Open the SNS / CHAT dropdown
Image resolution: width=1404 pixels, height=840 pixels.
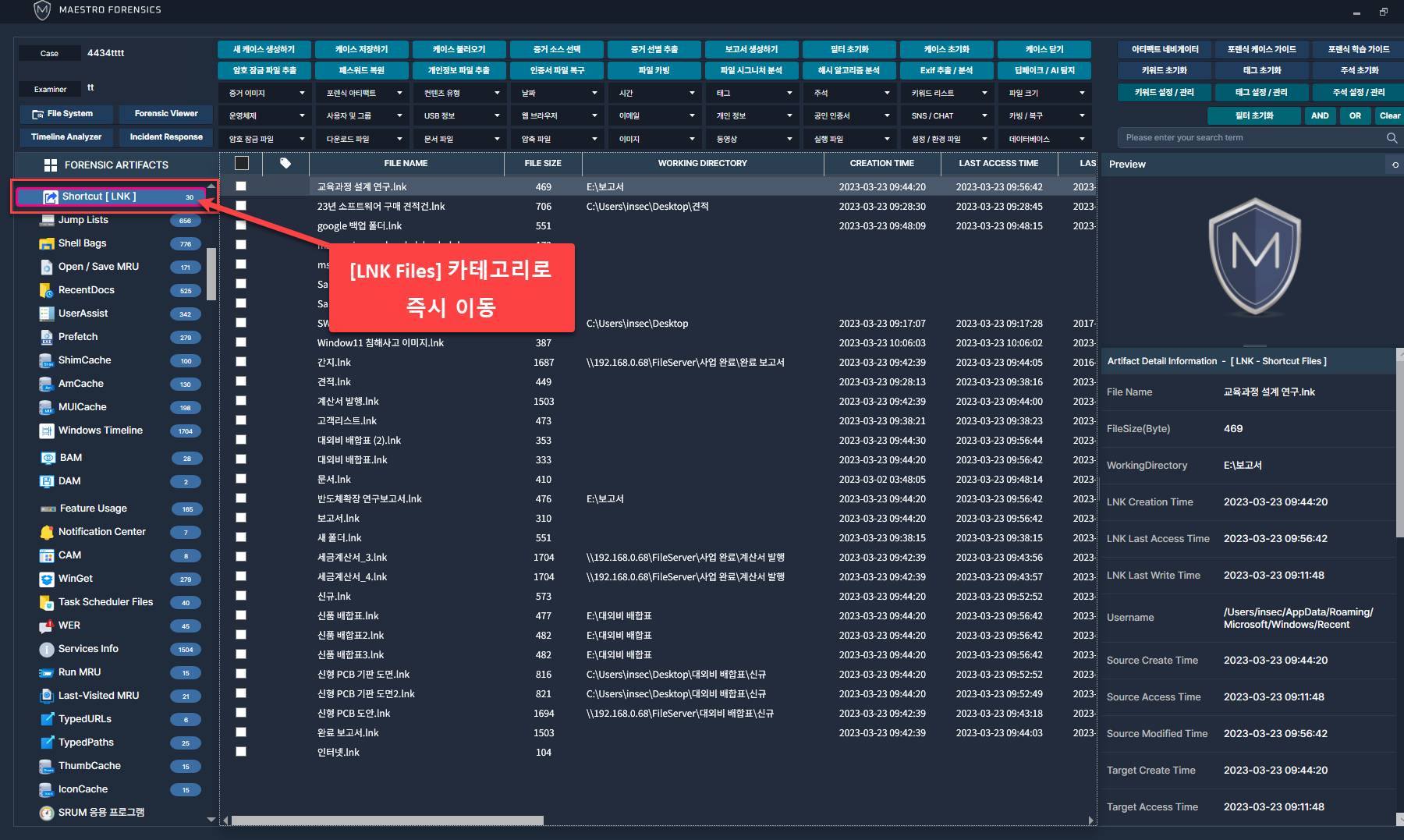click(x=948, y=115)
